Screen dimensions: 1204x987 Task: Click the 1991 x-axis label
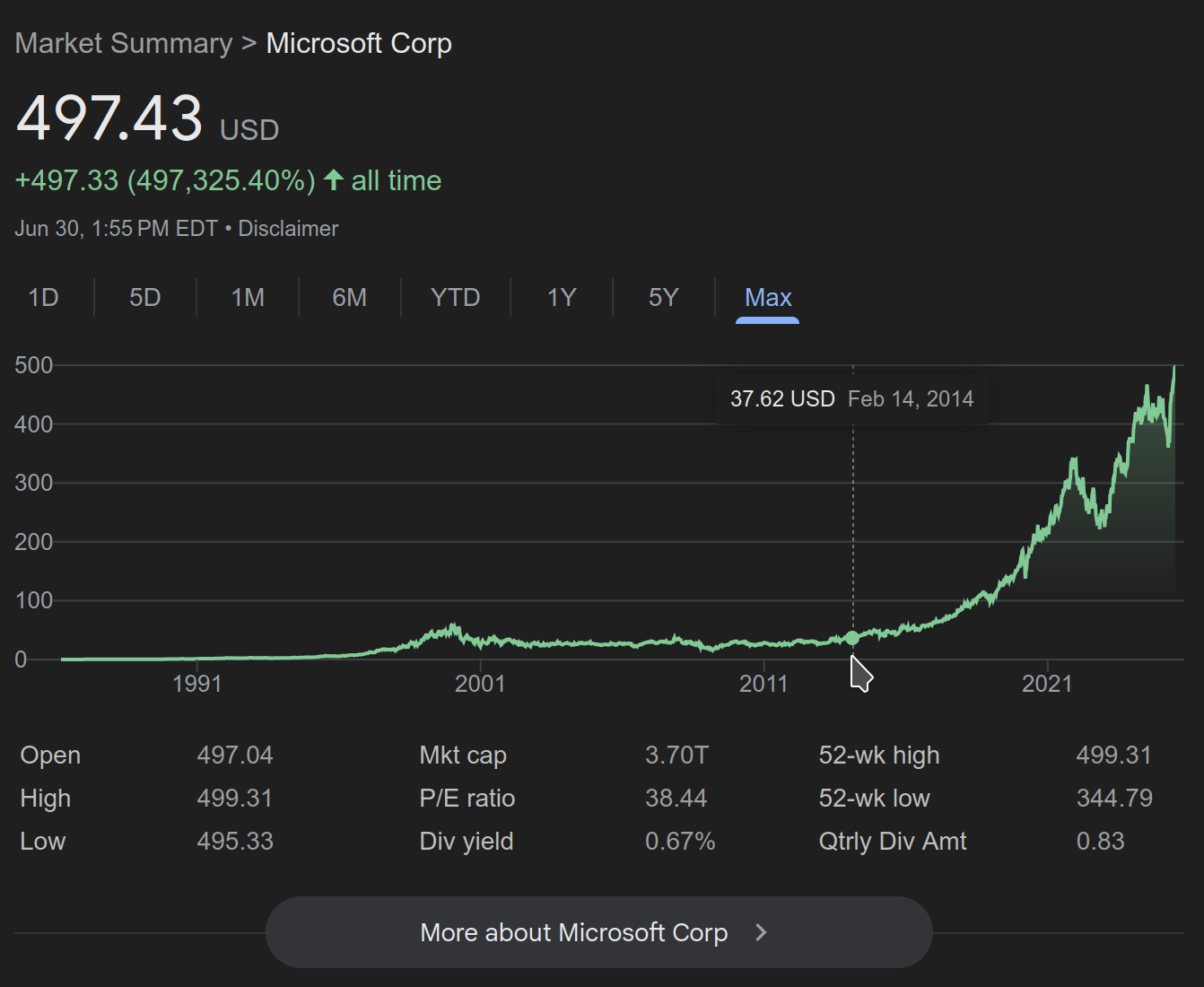click(196, 684)
